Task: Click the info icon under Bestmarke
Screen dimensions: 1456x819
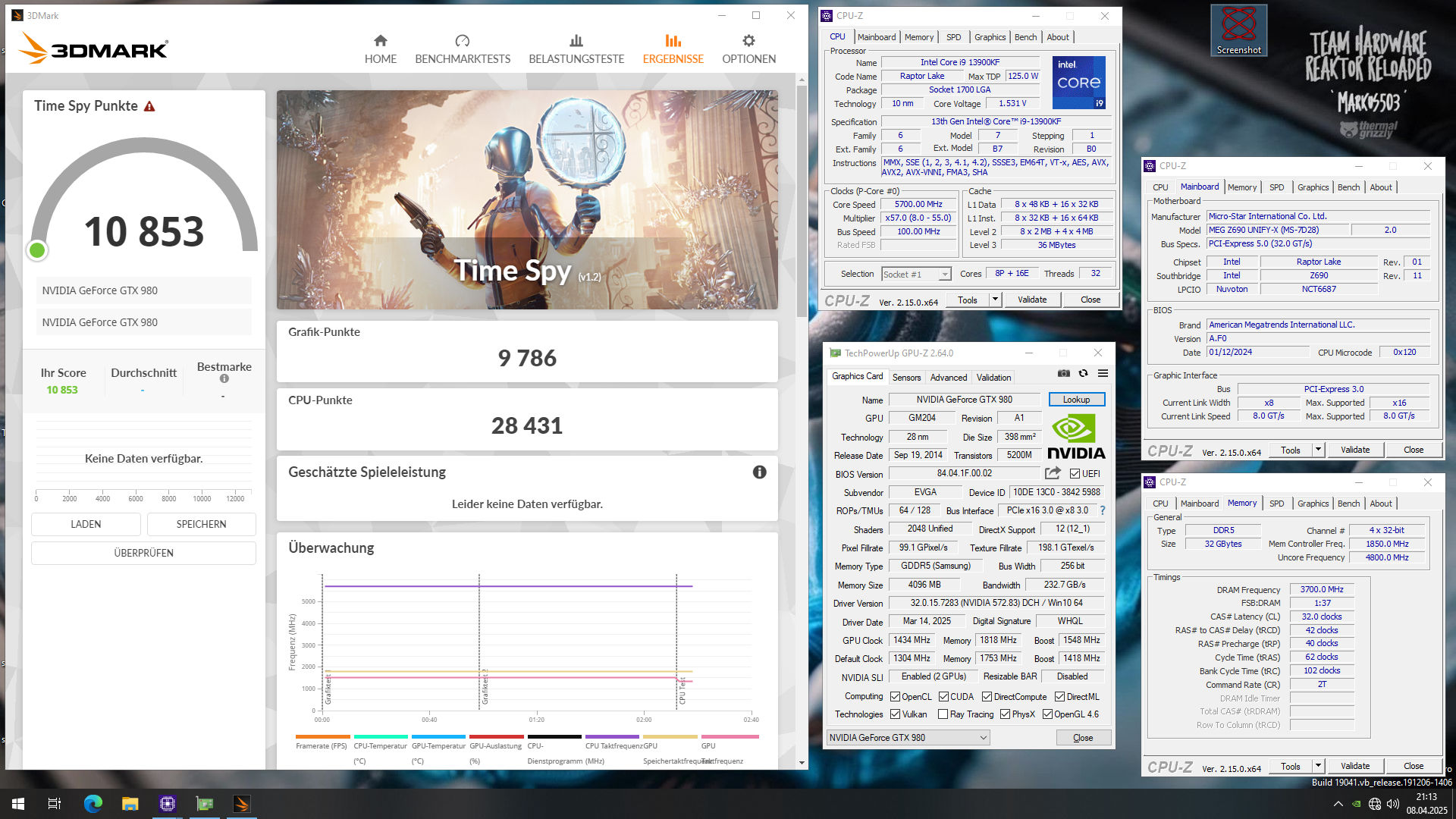Action: tap(224, 378)
